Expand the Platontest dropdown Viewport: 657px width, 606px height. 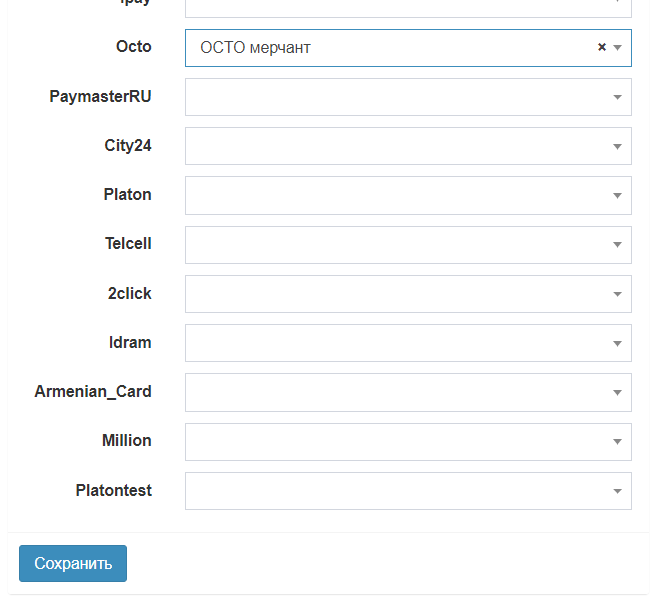(x=408, y=491)
